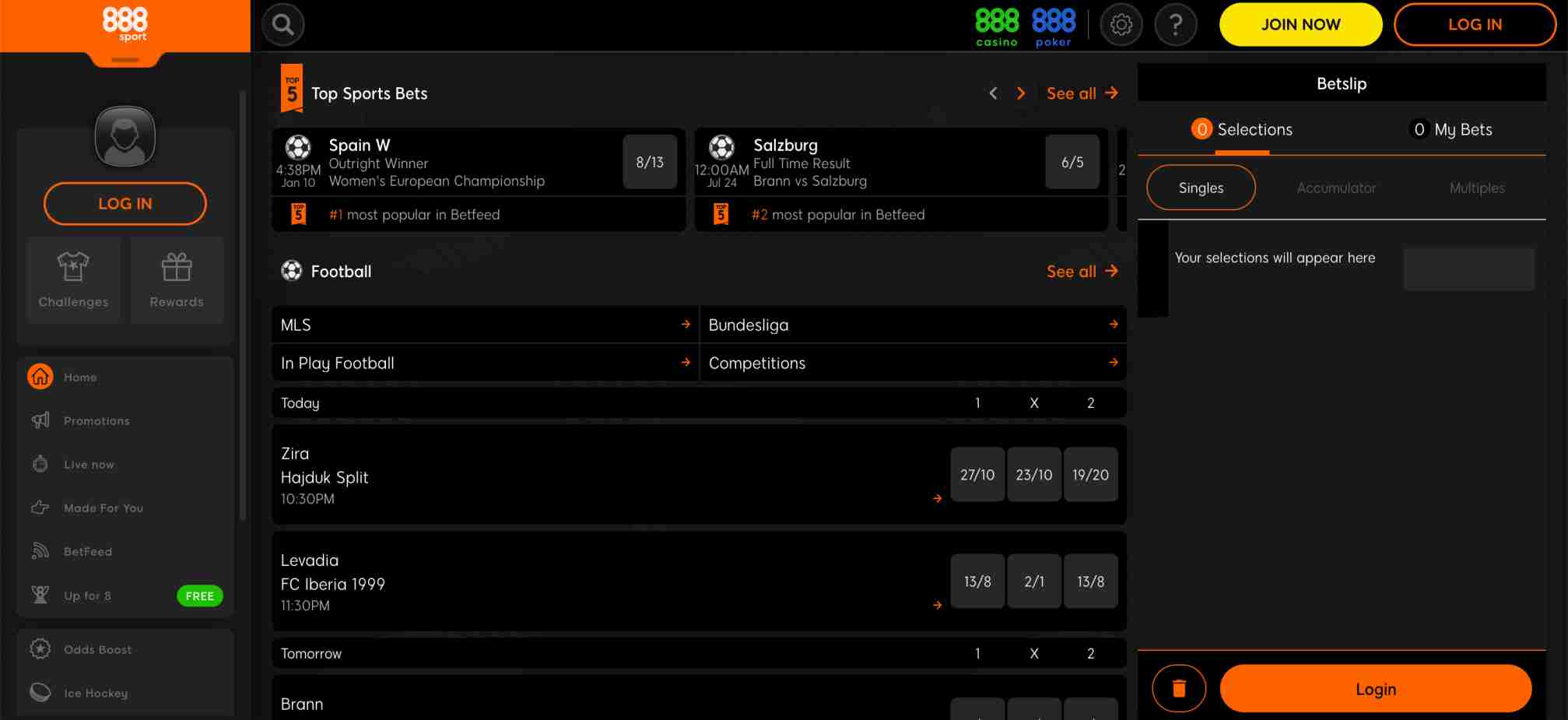The height and width of the screenshot is (720, 1568).
Task: Bet Levadia draw at 2/1
Action: tap(1034, 581)
